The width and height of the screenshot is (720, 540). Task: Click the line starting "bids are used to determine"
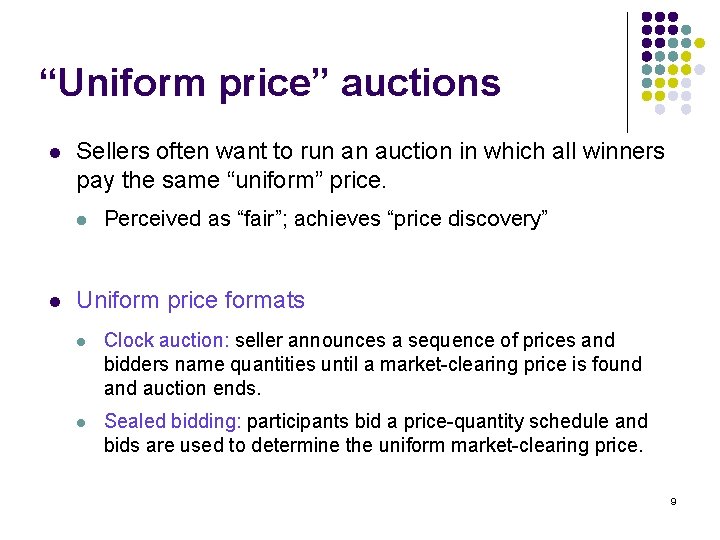pyautogui.click(x=372, y=446)
